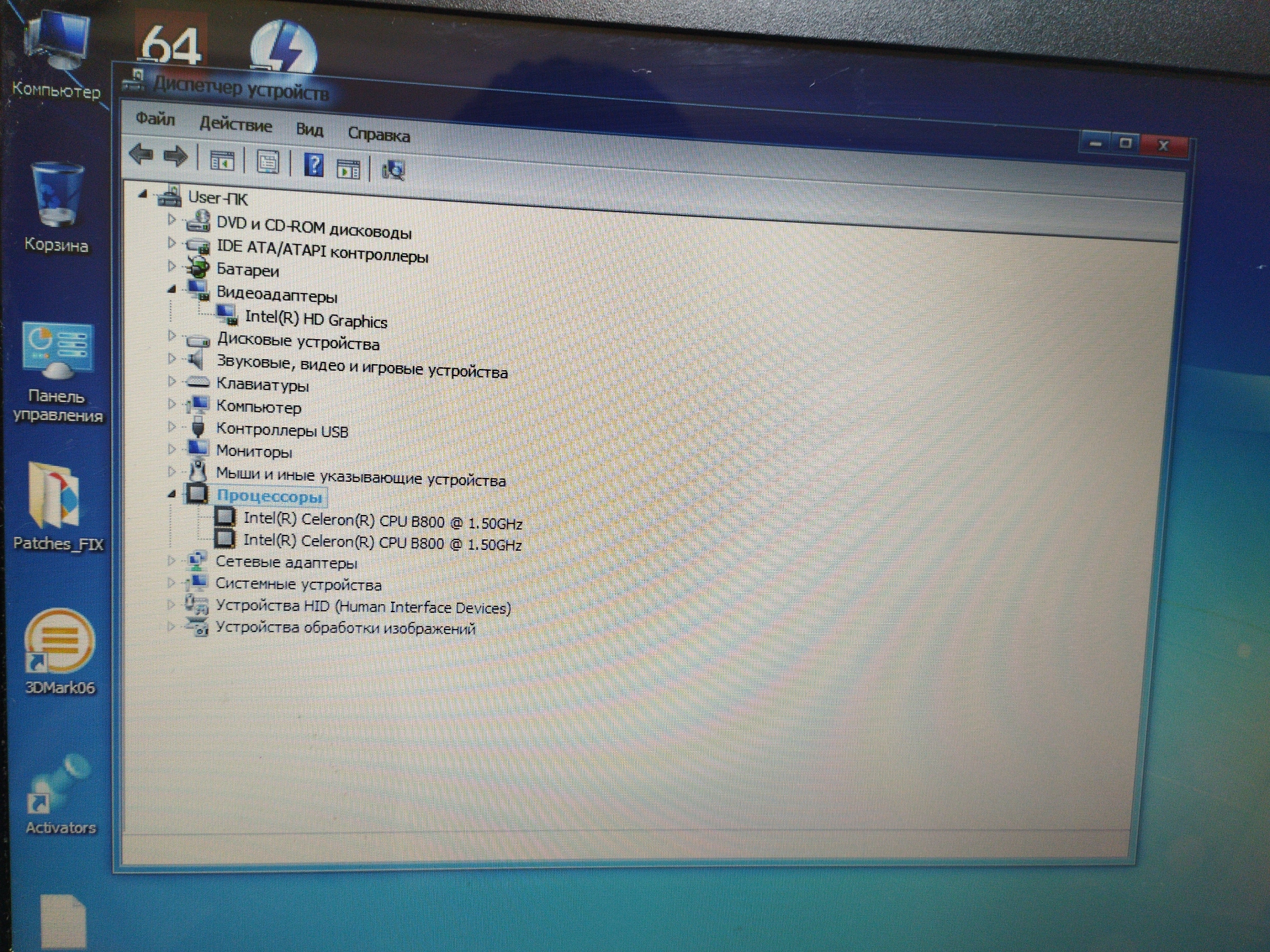This screenshot has width=1270, height=952.
Task: Expand the Клавиатуры node
Action: point(171,381)
